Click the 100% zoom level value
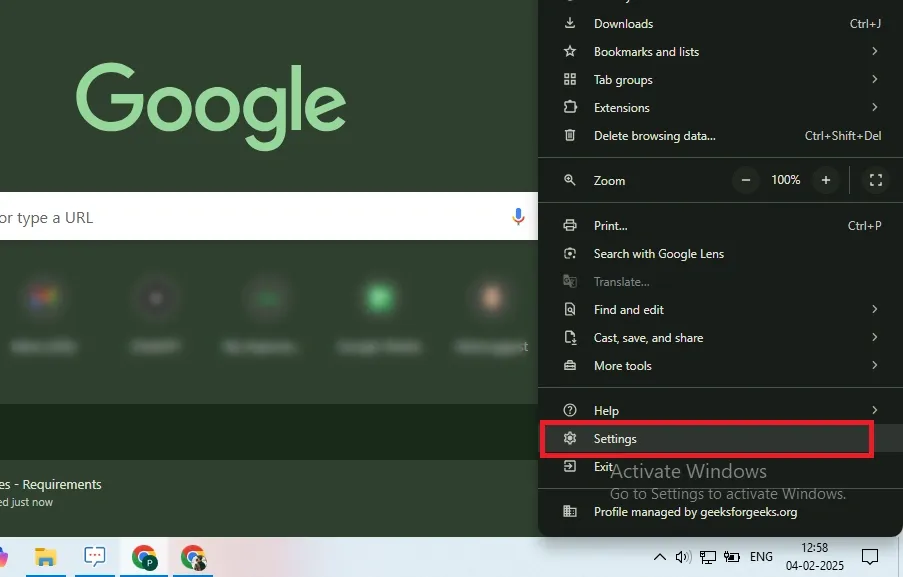This screenshot has height=577, width=903. 786,180
